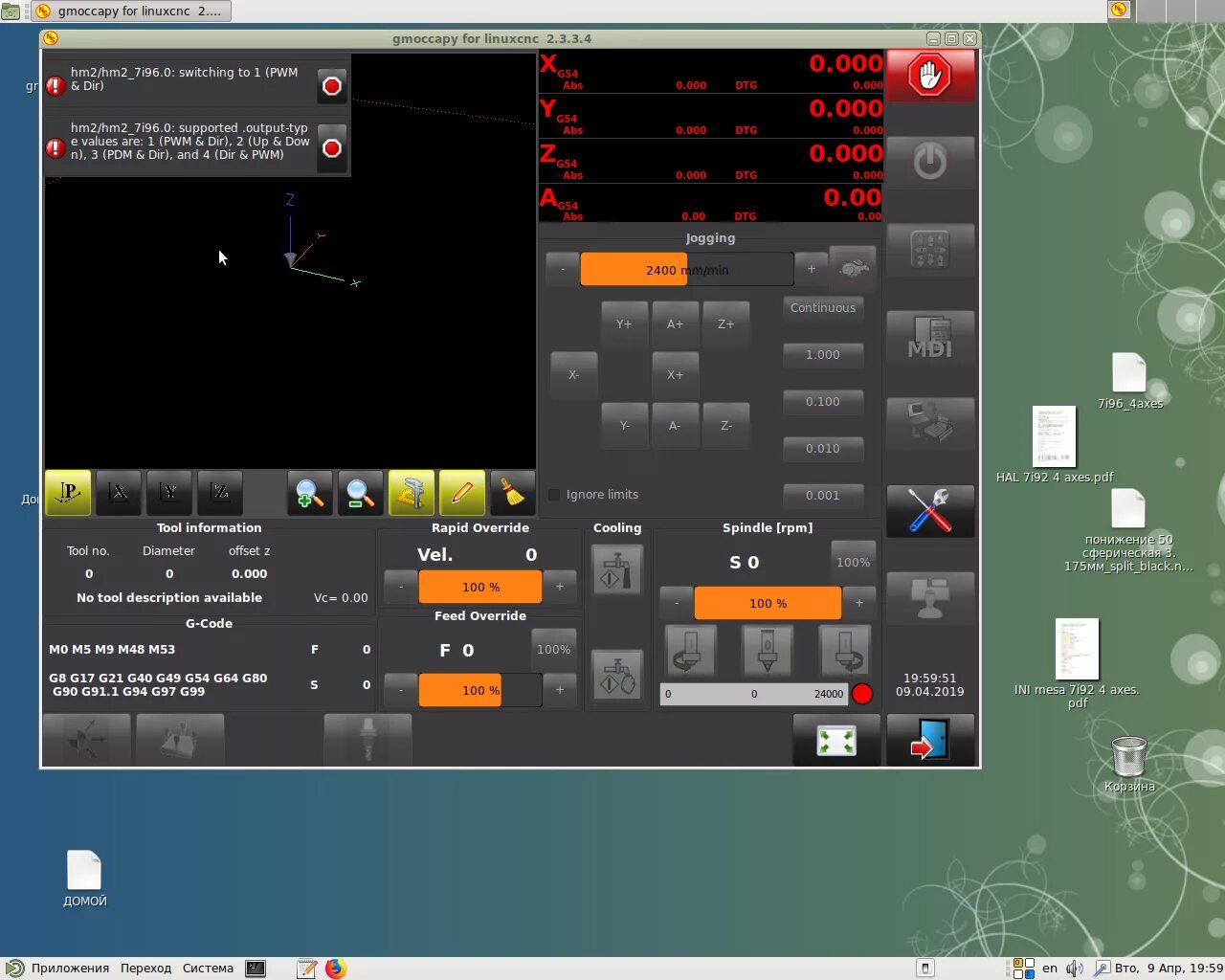The height and width of the screenshot is (980, 1225).
Task: Launch Firefox from bottom panel
Action: coord(335,969)
